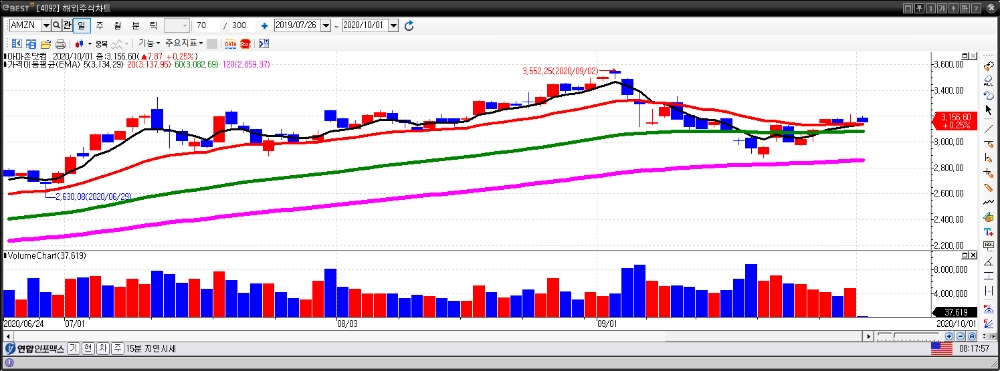Expand the AMZN symbol dropdown
Screen dimensions: 1000x371
46,25
